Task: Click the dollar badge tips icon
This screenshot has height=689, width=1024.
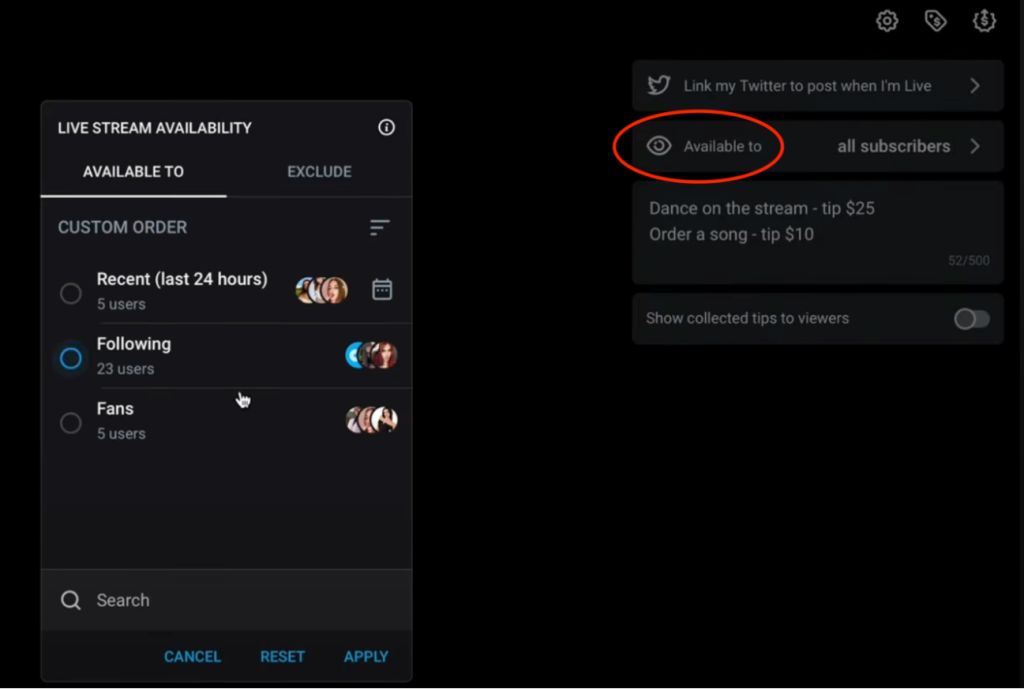Action: pos(984,21)
